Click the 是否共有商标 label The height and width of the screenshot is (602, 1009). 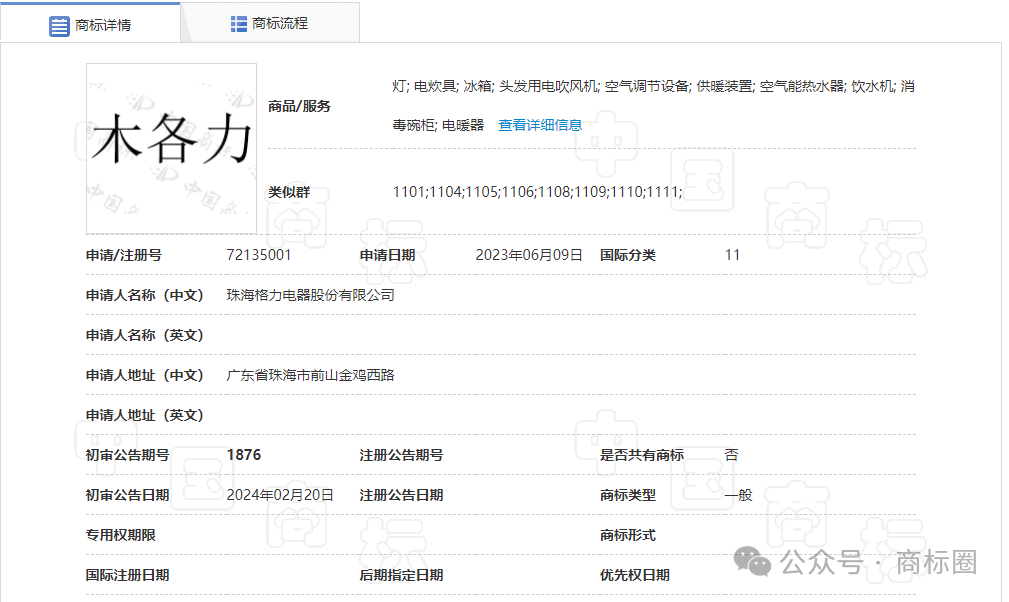point(642,455)
